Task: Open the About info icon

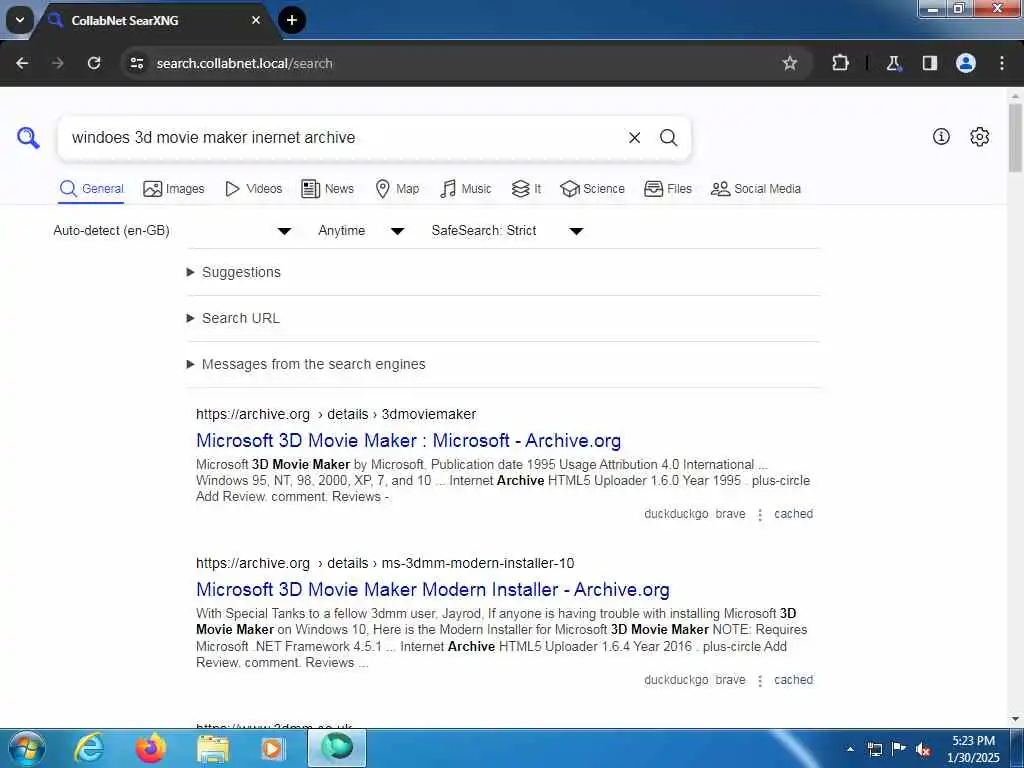Action: [941, 136]
